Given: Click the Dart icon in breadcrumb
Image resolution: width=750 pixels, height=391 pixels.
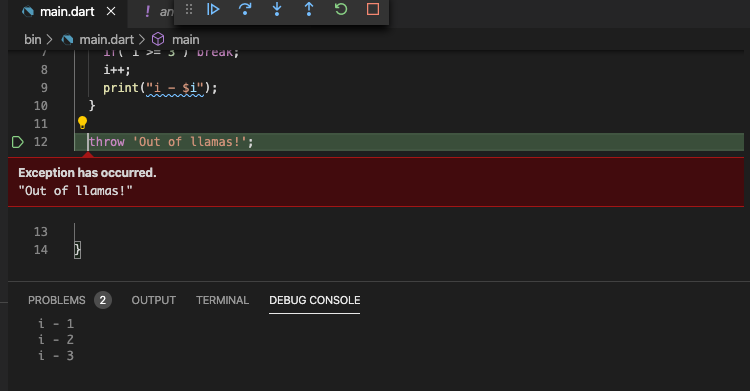Looking at the screenshot, I should tap(67, 39).
